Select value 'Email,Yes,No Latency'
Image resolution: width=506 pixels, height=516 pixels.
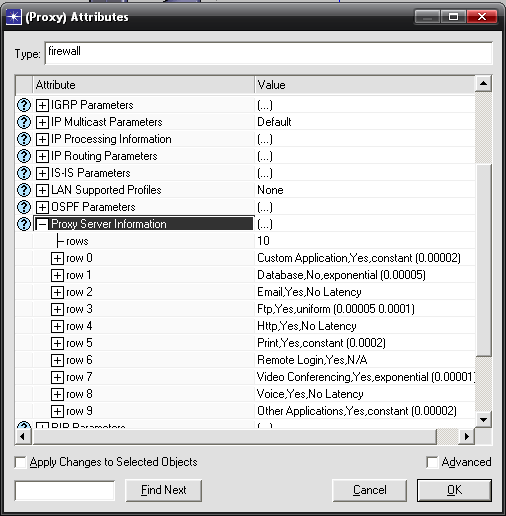coord(309,292)
